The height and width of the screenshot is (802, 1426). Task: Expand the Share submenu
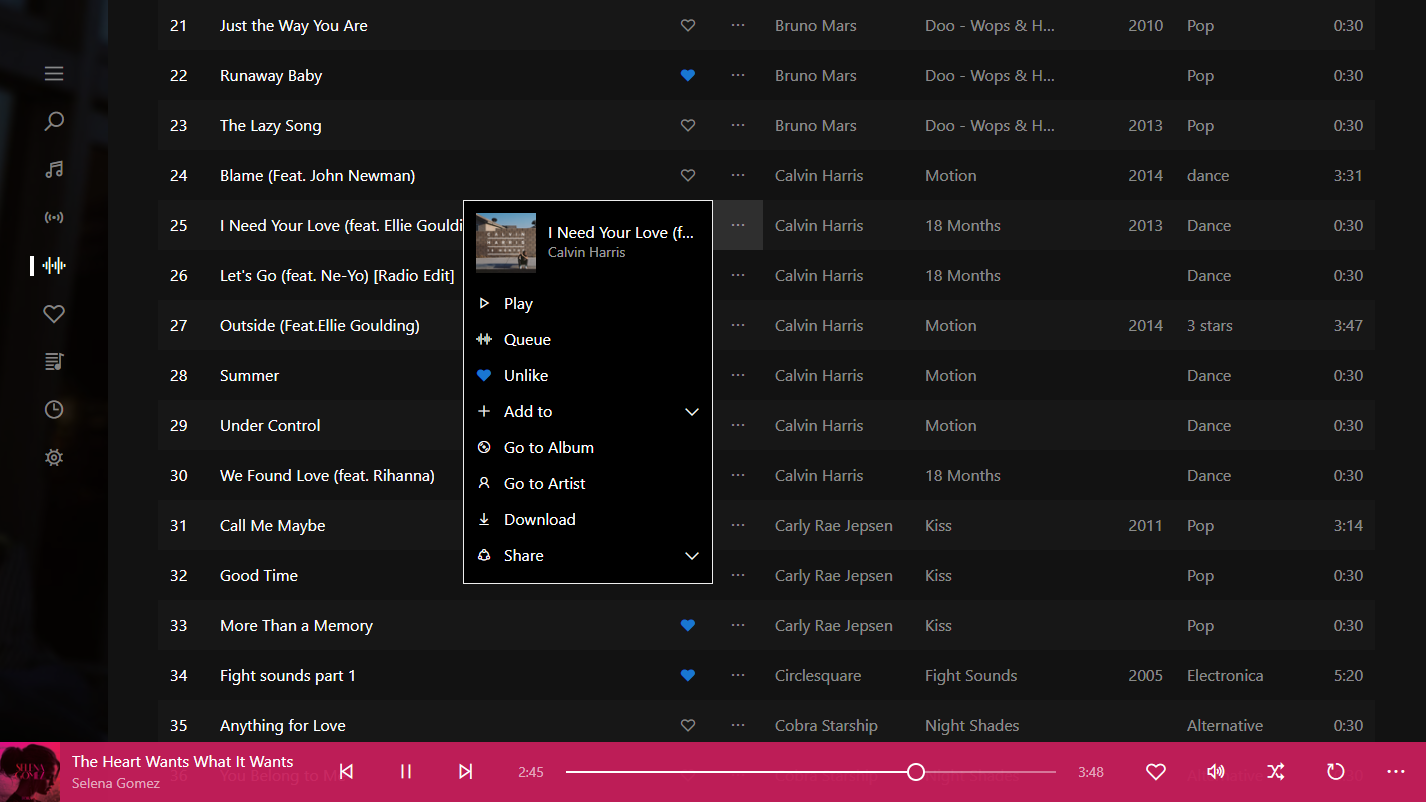point(524,555)
